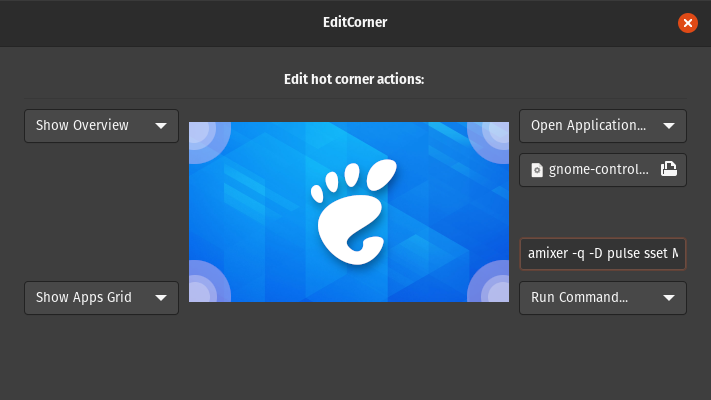This screenshot has height=400, width=711.
Task: Open the Show Overview corner action dropdown
Action: click(x=101, y=126)
